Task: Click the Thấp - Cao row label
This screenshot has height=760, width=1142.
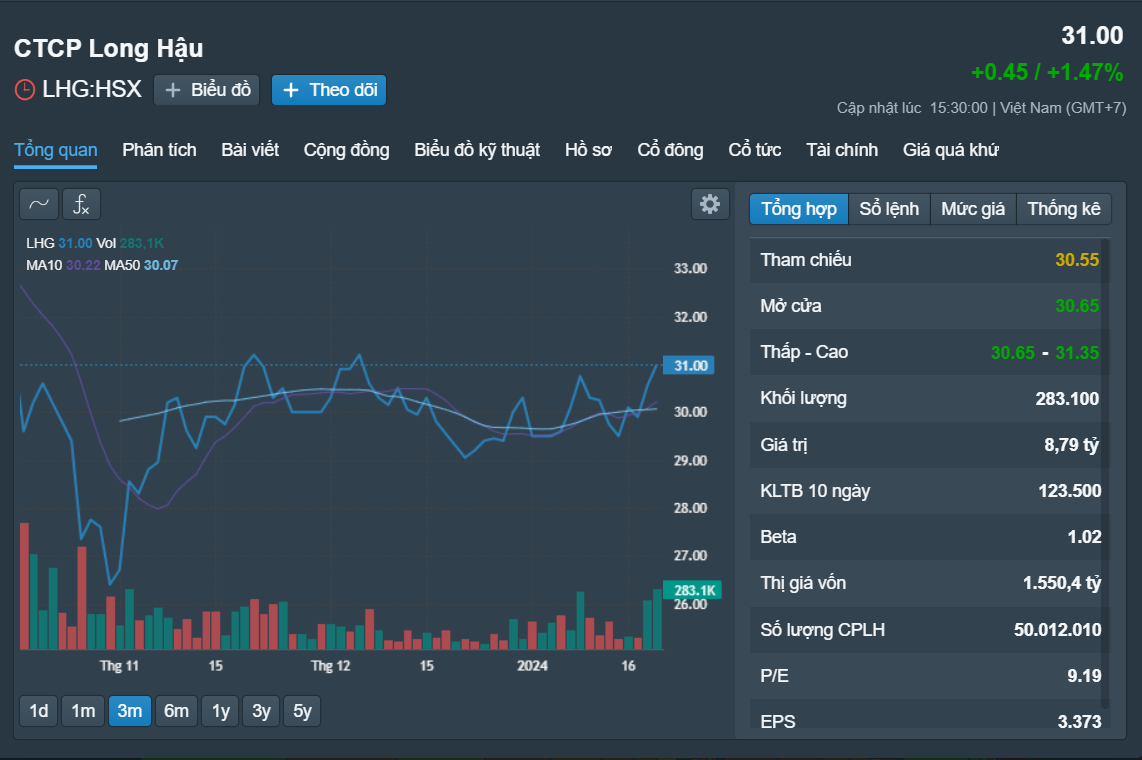Action: point(804,352)
